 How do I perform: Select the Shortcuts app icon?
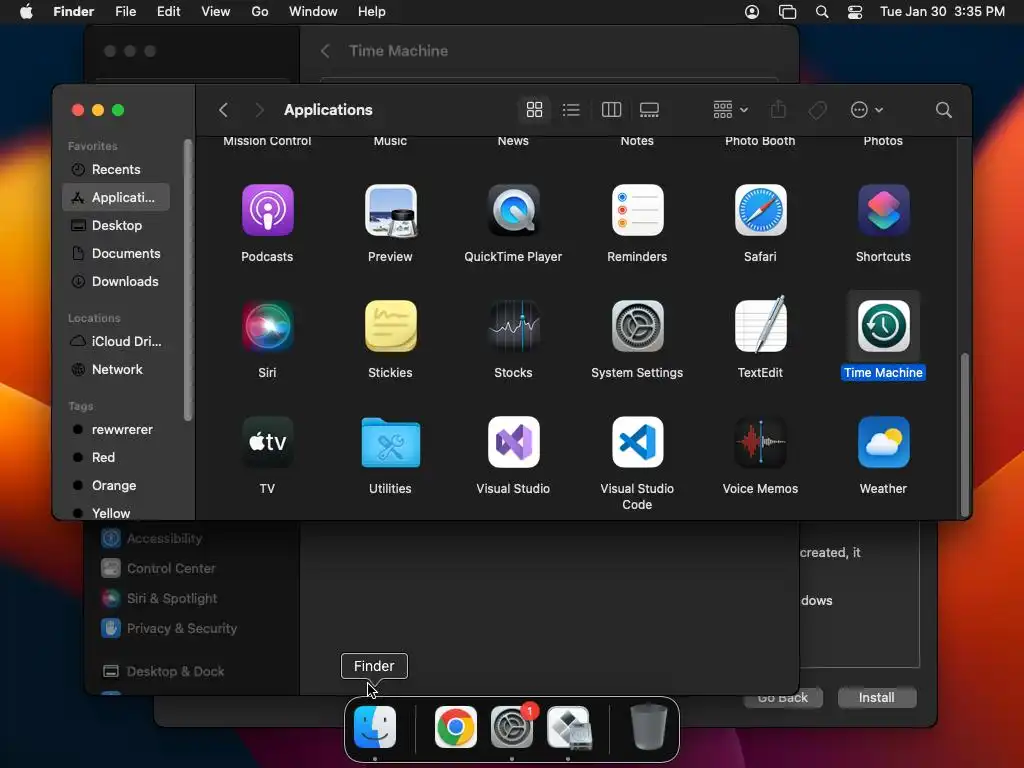coord(883,210)
